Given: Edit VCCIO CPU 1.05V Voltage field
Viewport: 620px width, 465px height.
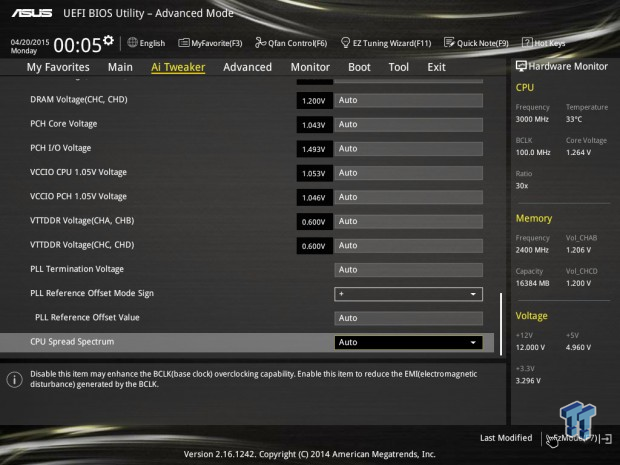Looking at the screenshot, I should 408,173.
